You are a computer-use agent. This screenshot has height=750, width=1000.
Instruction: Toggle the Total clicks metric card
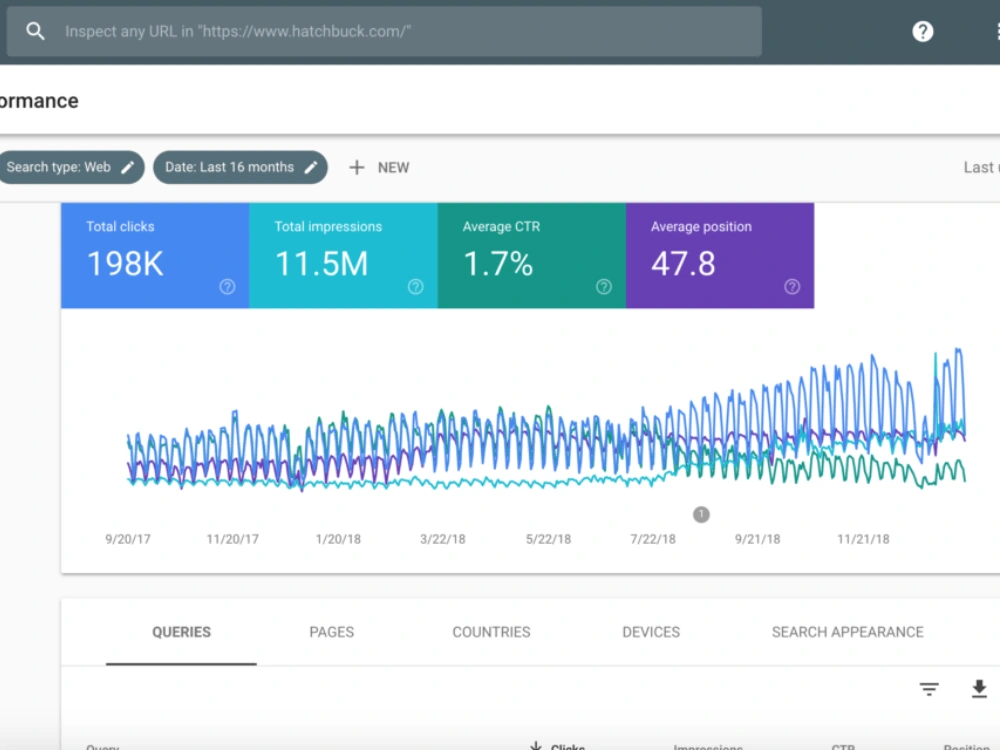point(155,256)
